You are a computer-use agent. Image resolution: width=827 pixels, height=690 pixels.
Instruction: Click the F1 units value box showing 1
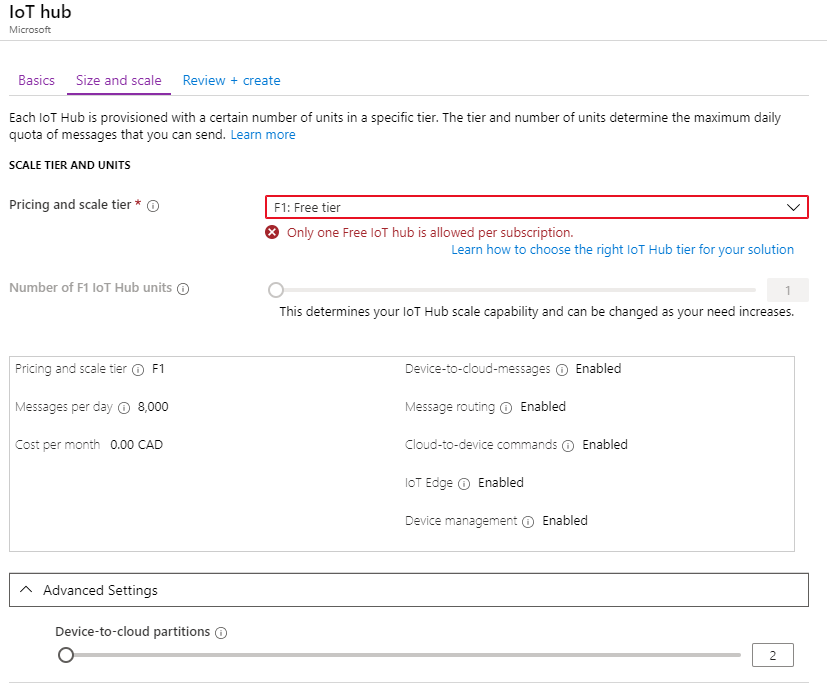click(787, 290)
